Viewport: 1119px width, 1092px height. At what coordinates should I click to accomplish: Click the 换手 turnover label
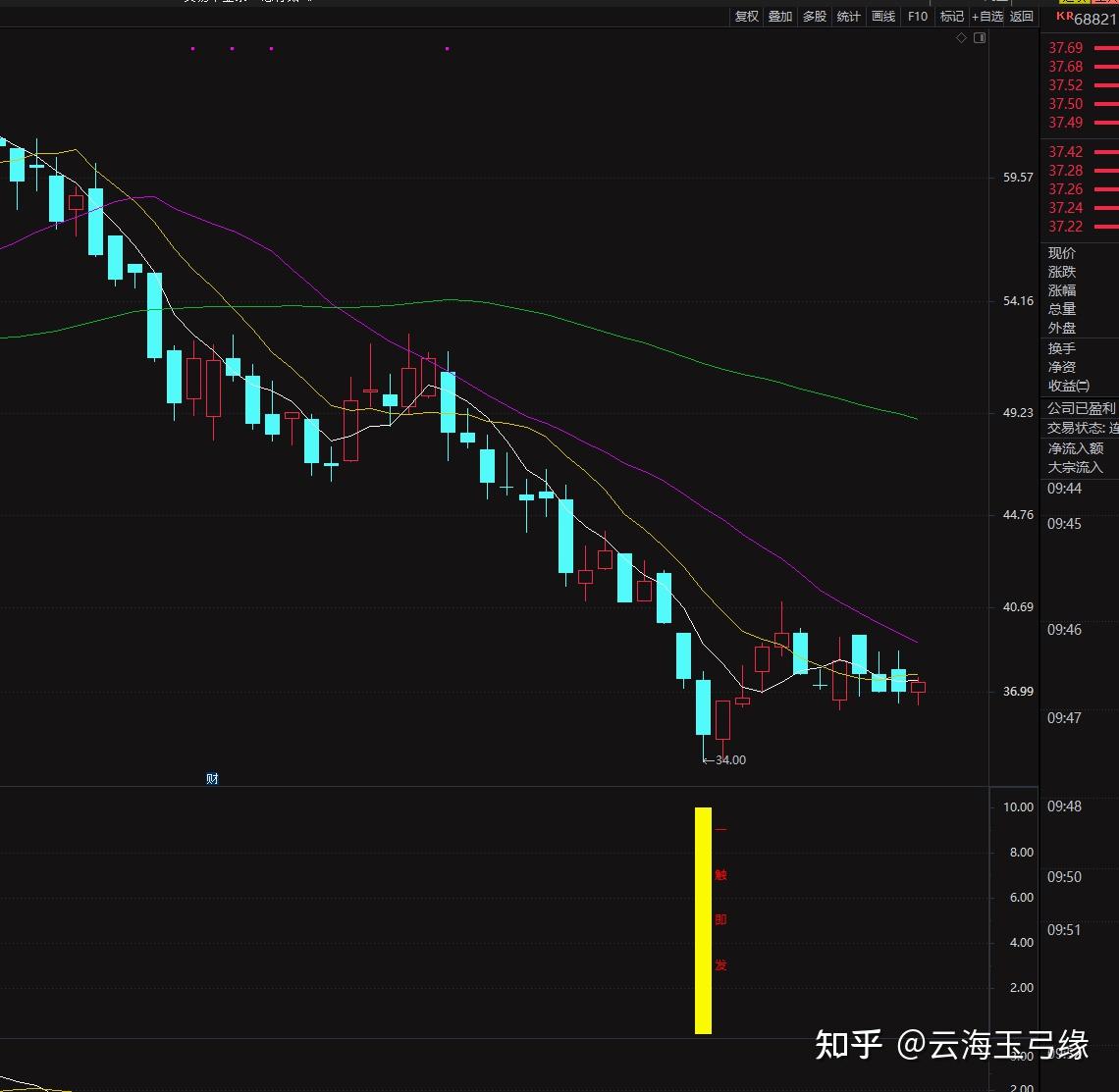pyautogui.click(x=1061, y=348)
